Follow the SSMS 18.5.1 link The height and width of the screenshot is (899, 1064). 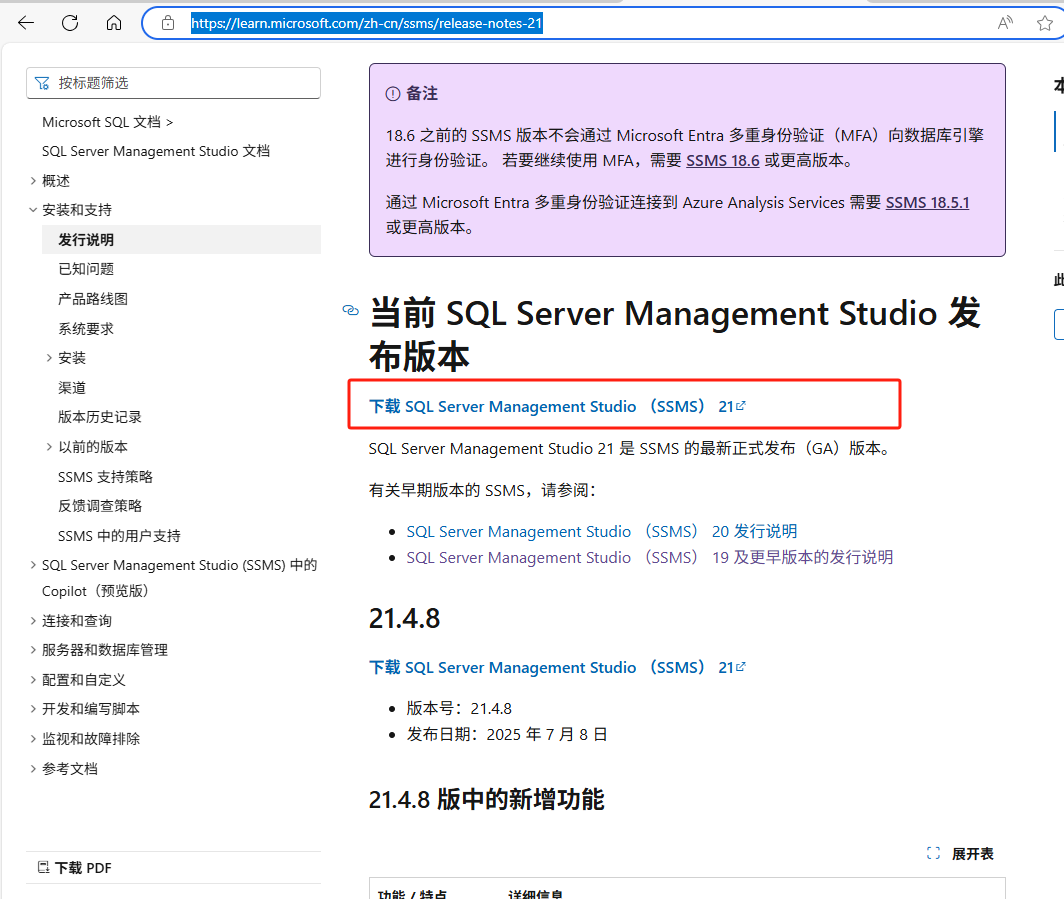coord(928,202)
